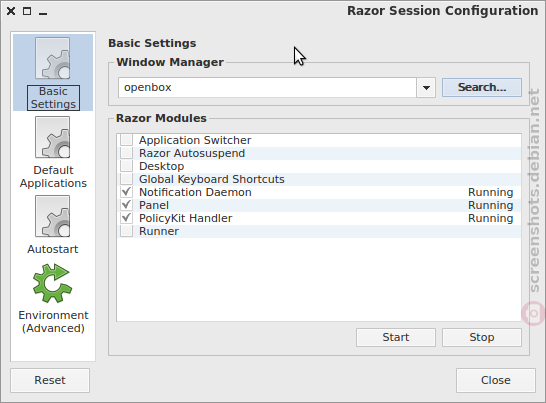Select Global Keyboard Shortcuts row text
546x403 pixels.
coord(212,179)
